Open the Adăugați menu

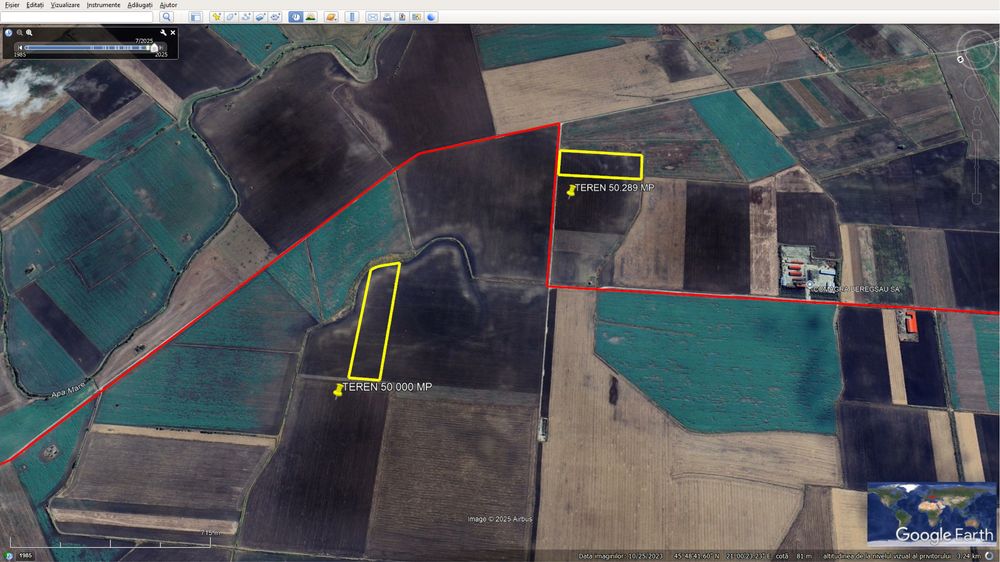tap(140, 5)
